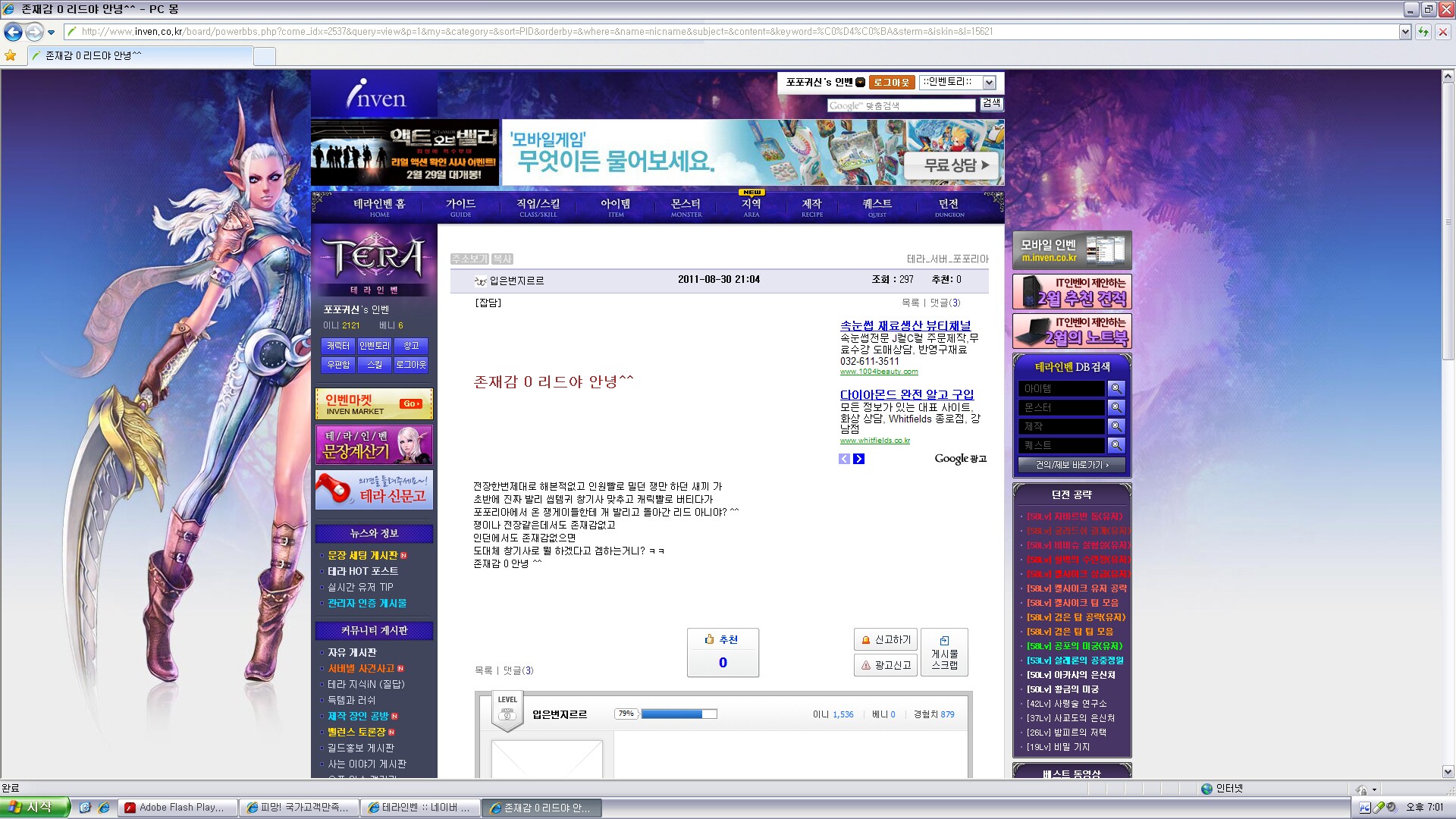The width and height of the screenshot is (1456, 819).
Task: Click the next ad arrow icon
Action: (858, 459)
